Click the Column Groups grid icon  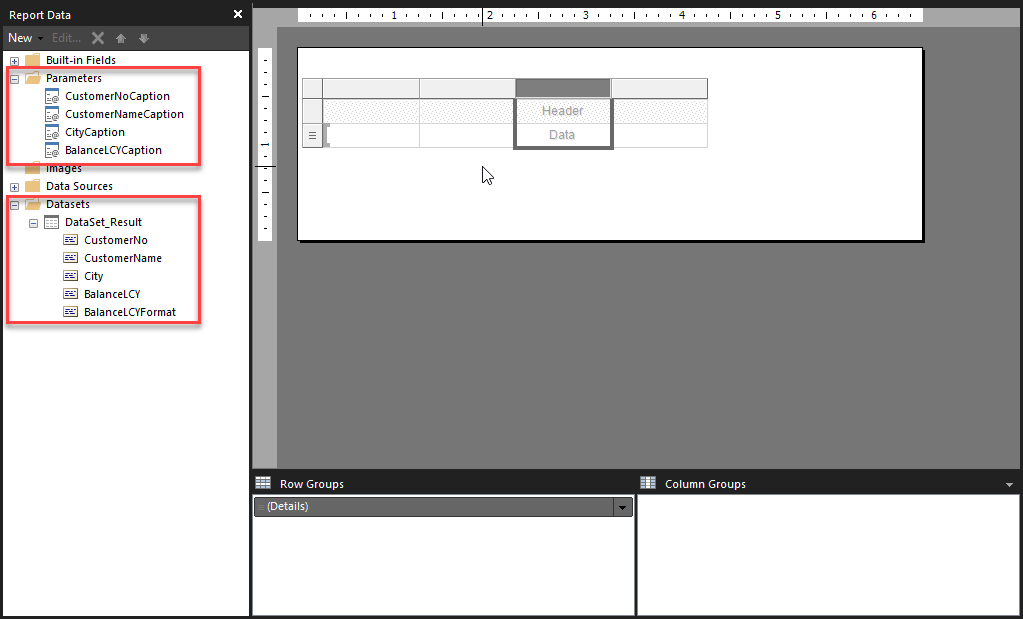[x=650, y=484]
